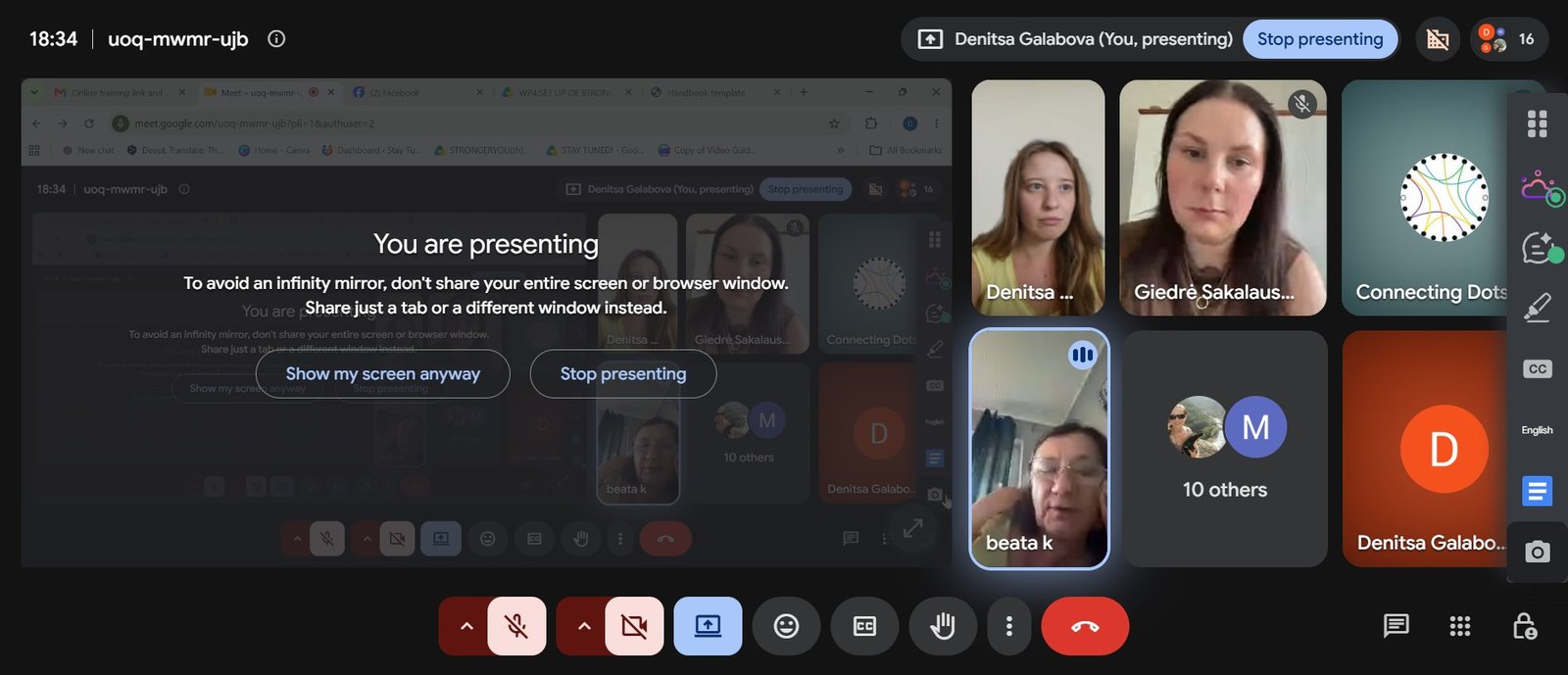The height and width of the screenshot is (675, 1568).
Task: Change the English caption language
Action: click(1537, 430)
